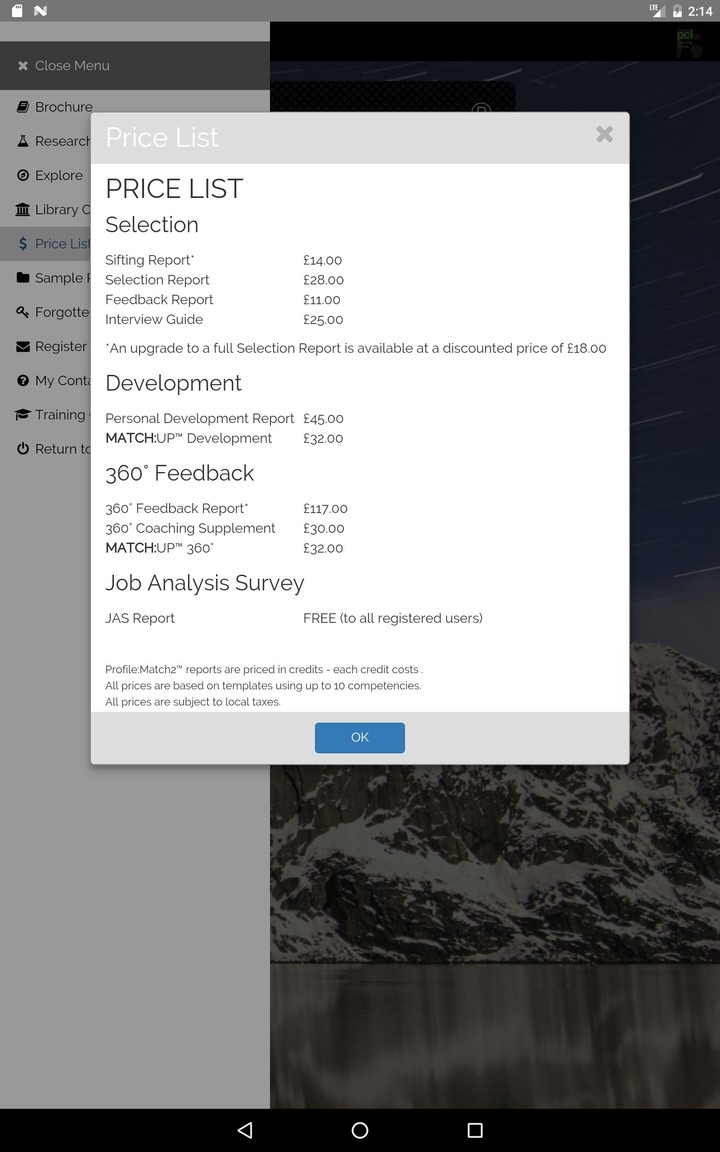720x1152 pixels.
Task: Open Explore via its compass icon
Action: [22, 175]
